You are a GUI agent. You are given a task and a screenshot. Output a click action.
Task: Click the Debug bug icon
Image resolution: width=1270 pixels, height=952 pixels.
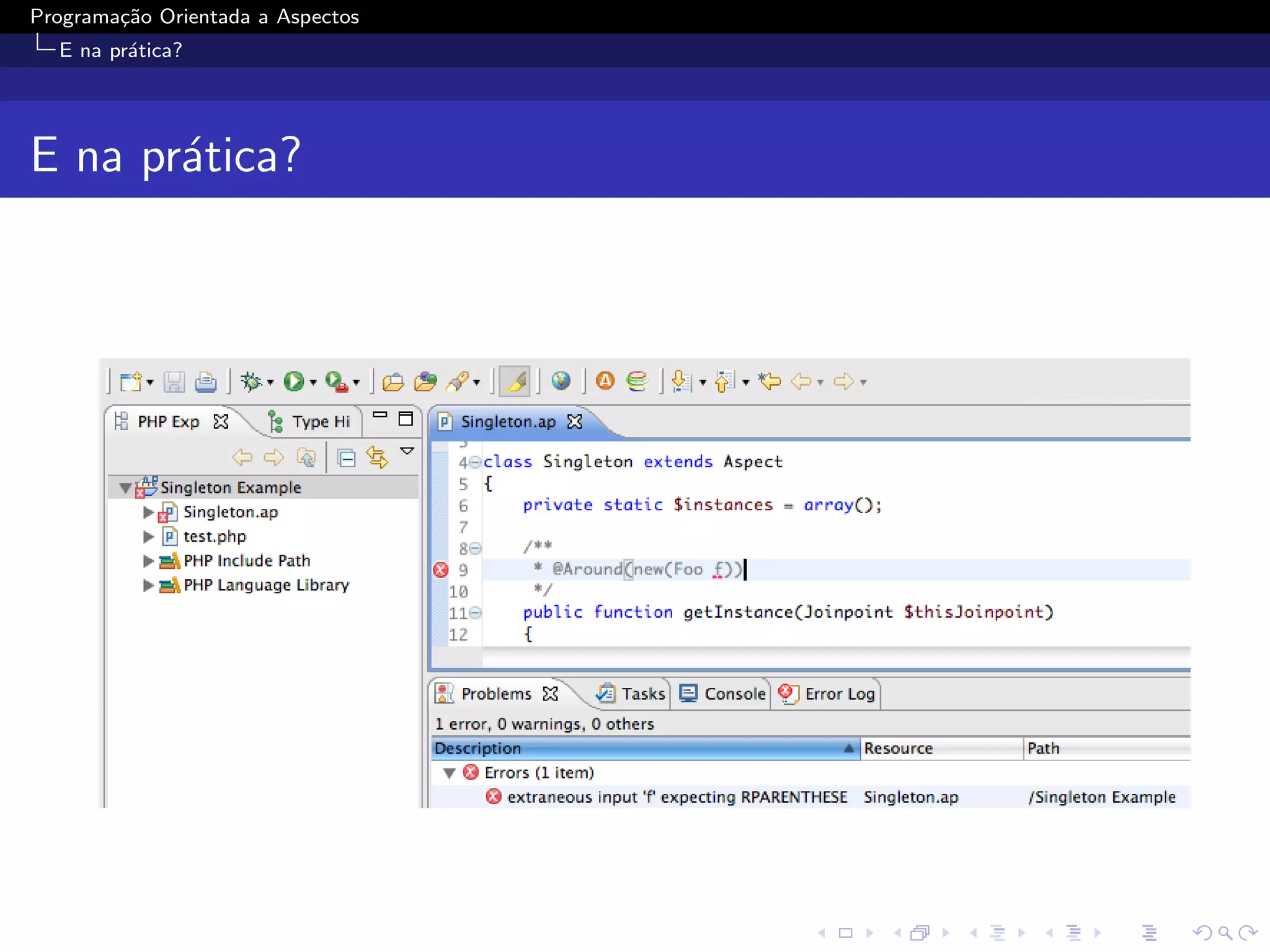click(251, 381)
